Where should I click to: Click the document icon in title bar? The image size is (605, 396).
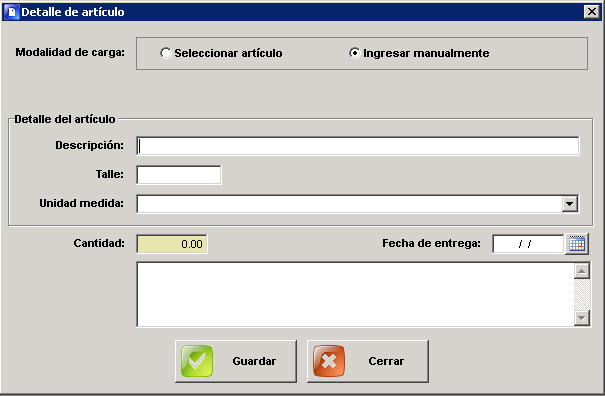[12, 12]
